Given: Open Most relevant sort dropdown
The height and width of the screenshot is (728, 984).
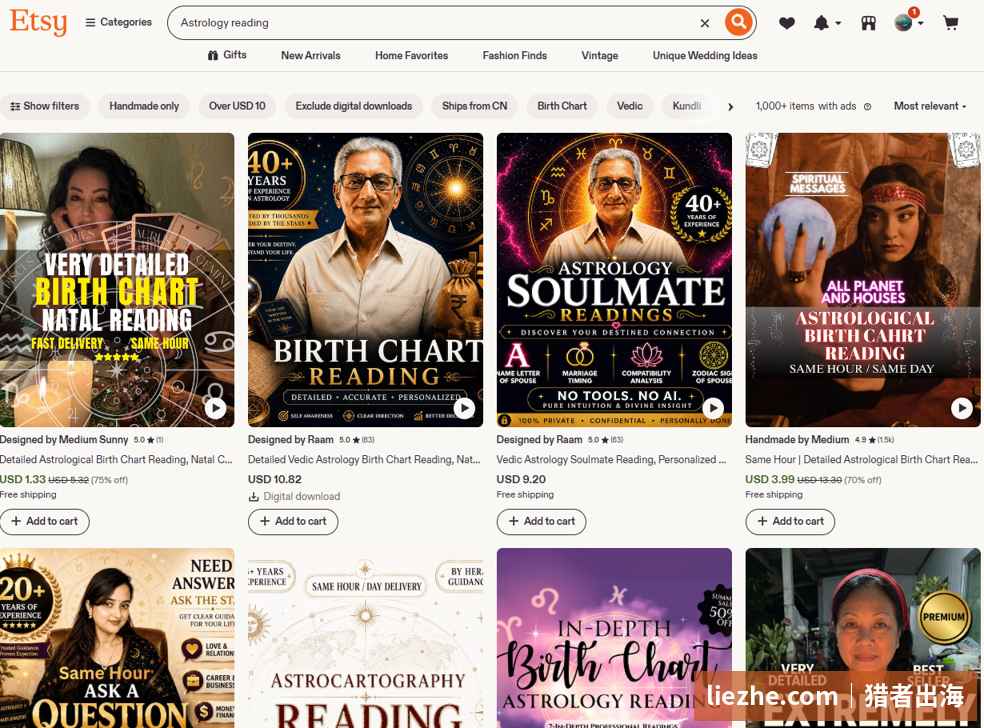Looking at the screenshot, I should (930, 106).
